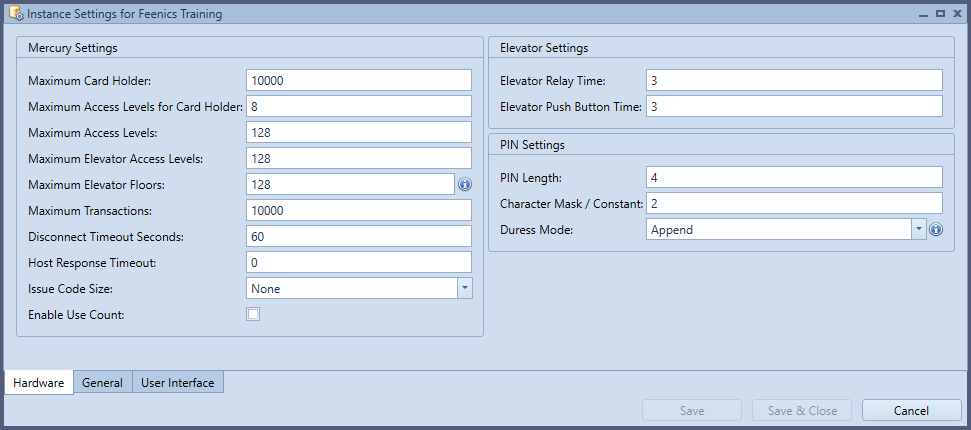This screenshot has height=430, width=971.
Task: Click the Elevator Relay Time field
Action: [794, 80]
